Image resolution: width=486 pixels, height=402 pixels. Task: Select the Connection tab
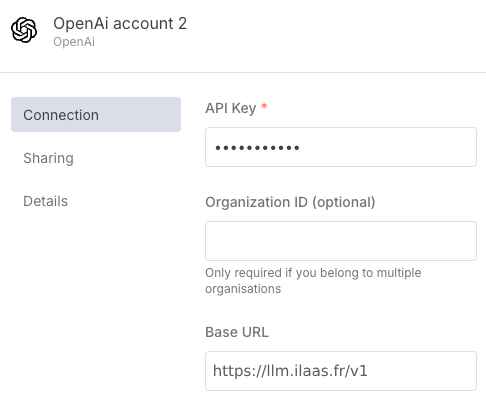pyautogui.click(x=96, y=115)
